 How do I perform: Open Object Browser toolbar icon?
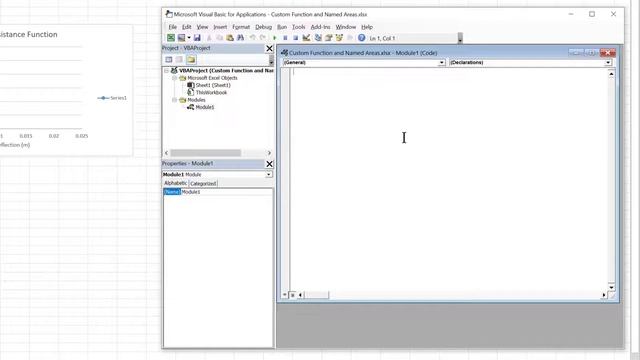point(339,38)
